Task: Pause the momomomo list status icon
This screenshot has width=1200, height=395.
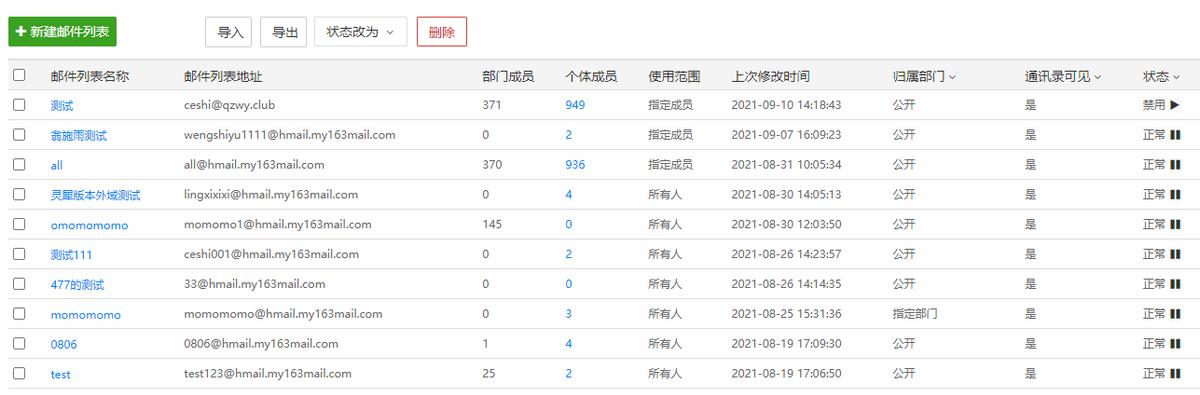Action: pyautogui.click(x=1175, y=314)
